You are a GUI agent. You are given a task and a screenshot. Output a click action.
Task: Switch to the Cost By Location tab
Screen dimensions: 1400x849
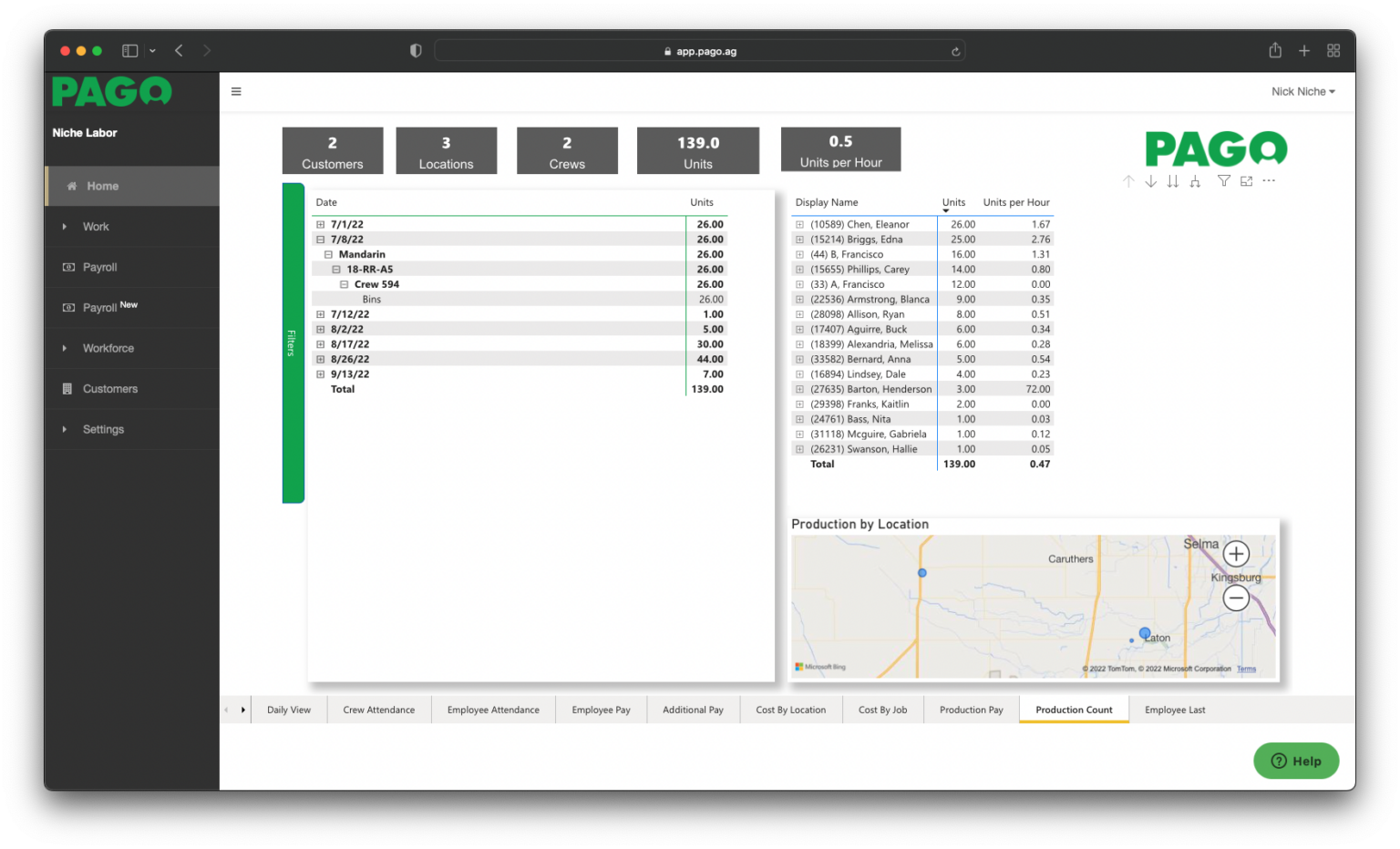click(x=790, y=710)
